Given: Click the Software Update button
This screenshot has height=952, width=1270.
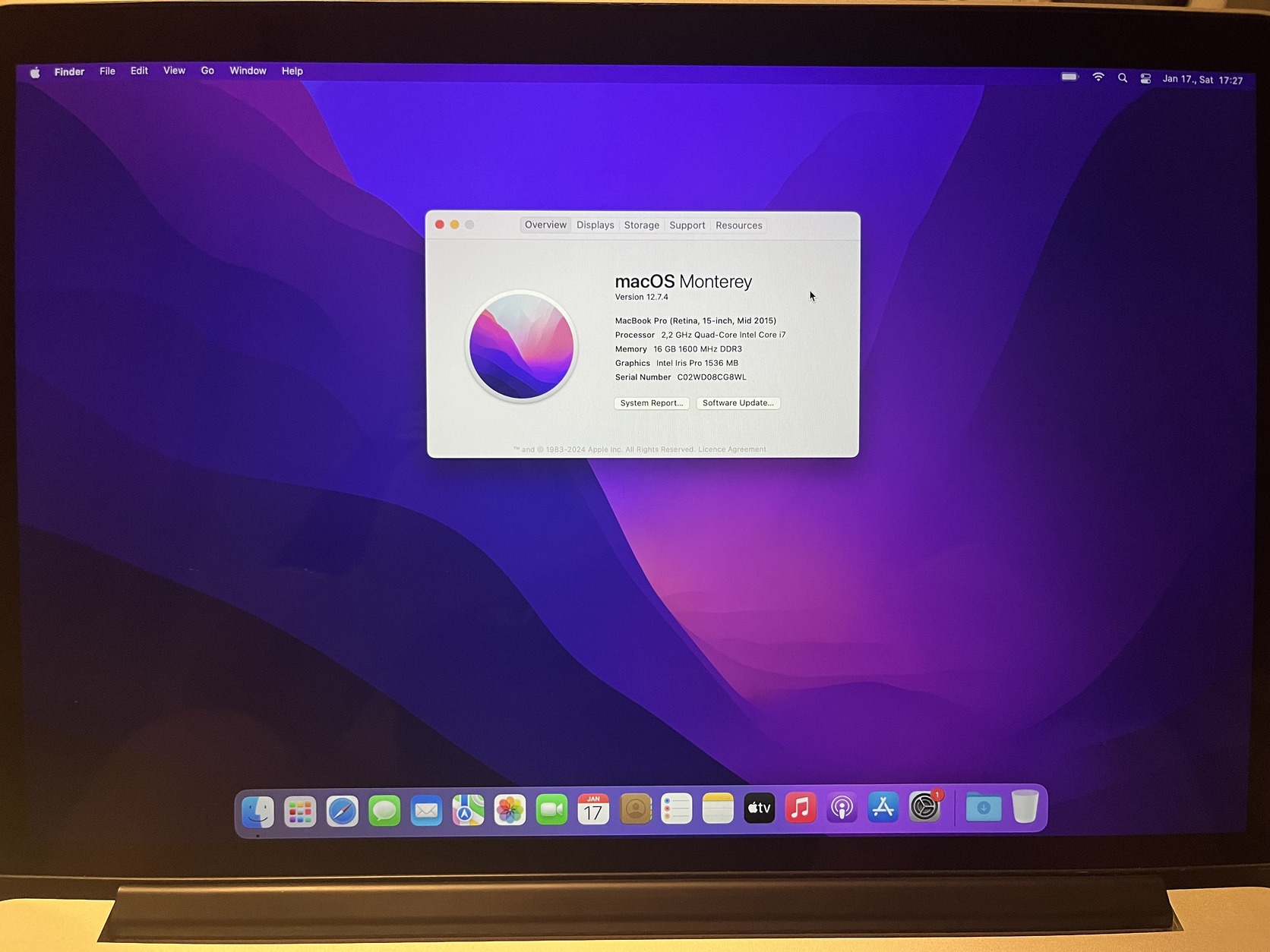Looking at the screenshot, I should (738, 403).
